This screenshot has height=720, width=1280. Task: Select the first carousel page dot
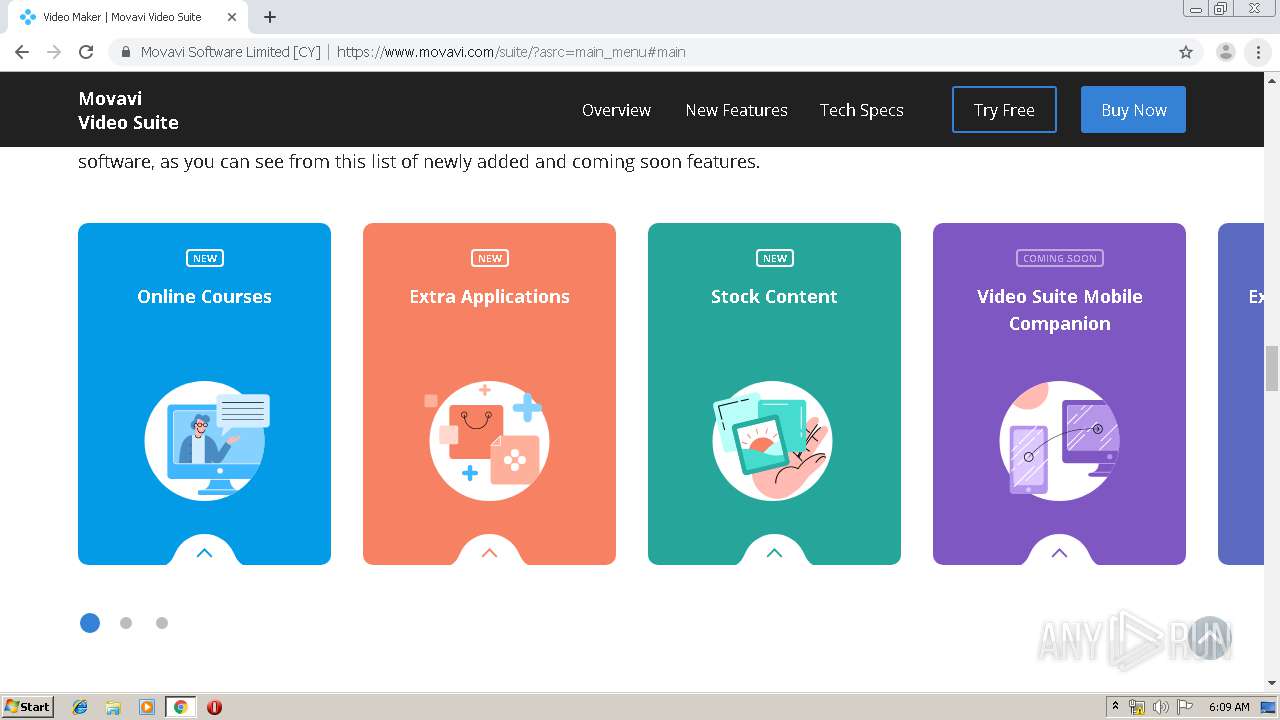90,623
